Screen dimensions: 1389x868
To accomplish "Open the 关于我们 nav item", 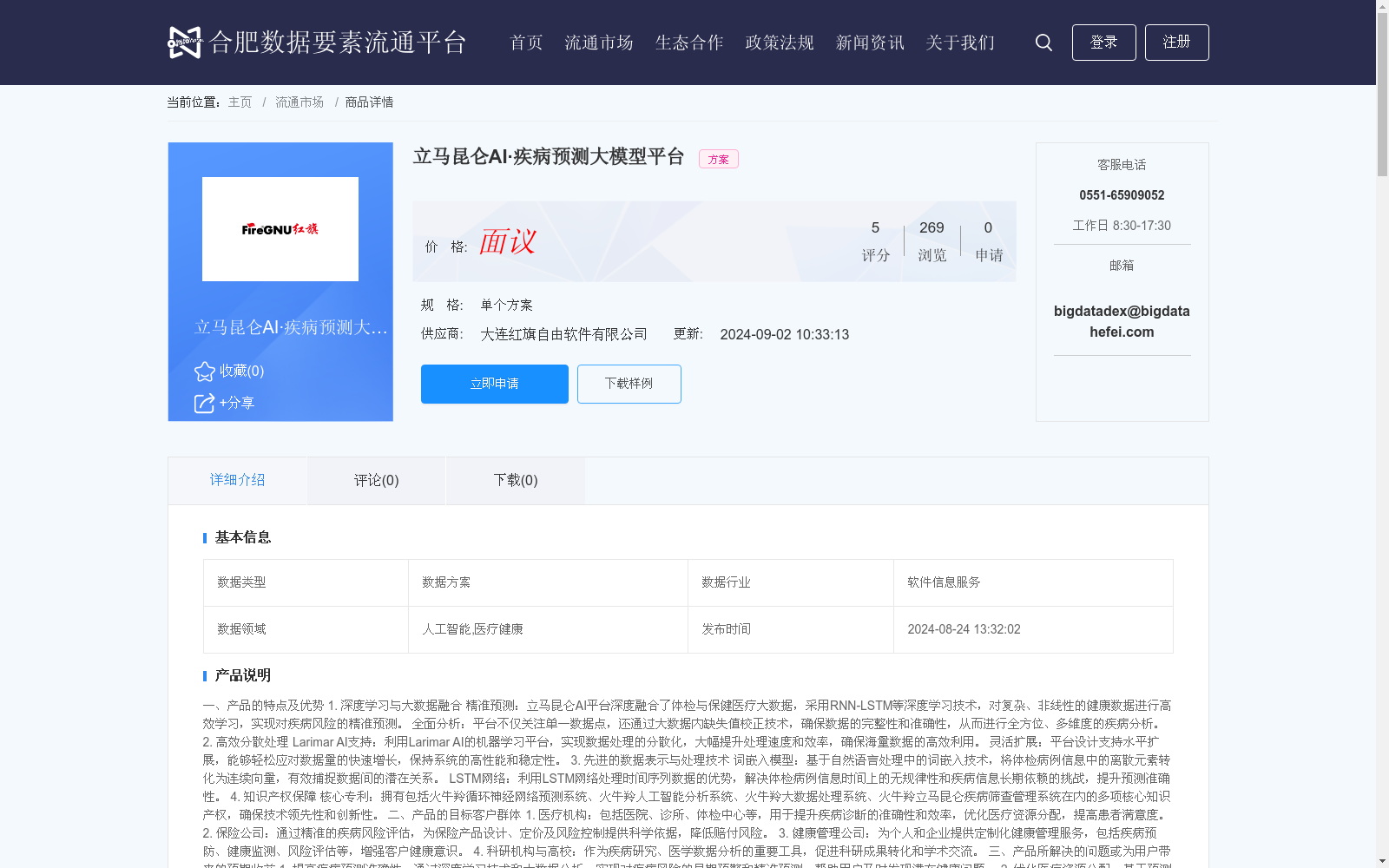I will [x=960, y=43].
